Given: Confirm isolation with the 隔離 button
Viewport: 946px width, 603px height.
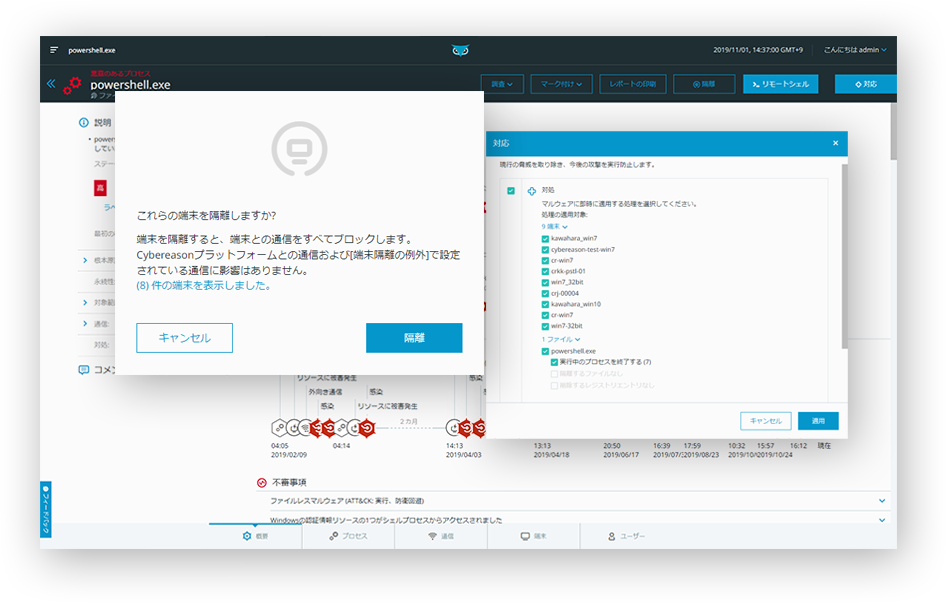Looking at the screenshot, I should 414,337.
